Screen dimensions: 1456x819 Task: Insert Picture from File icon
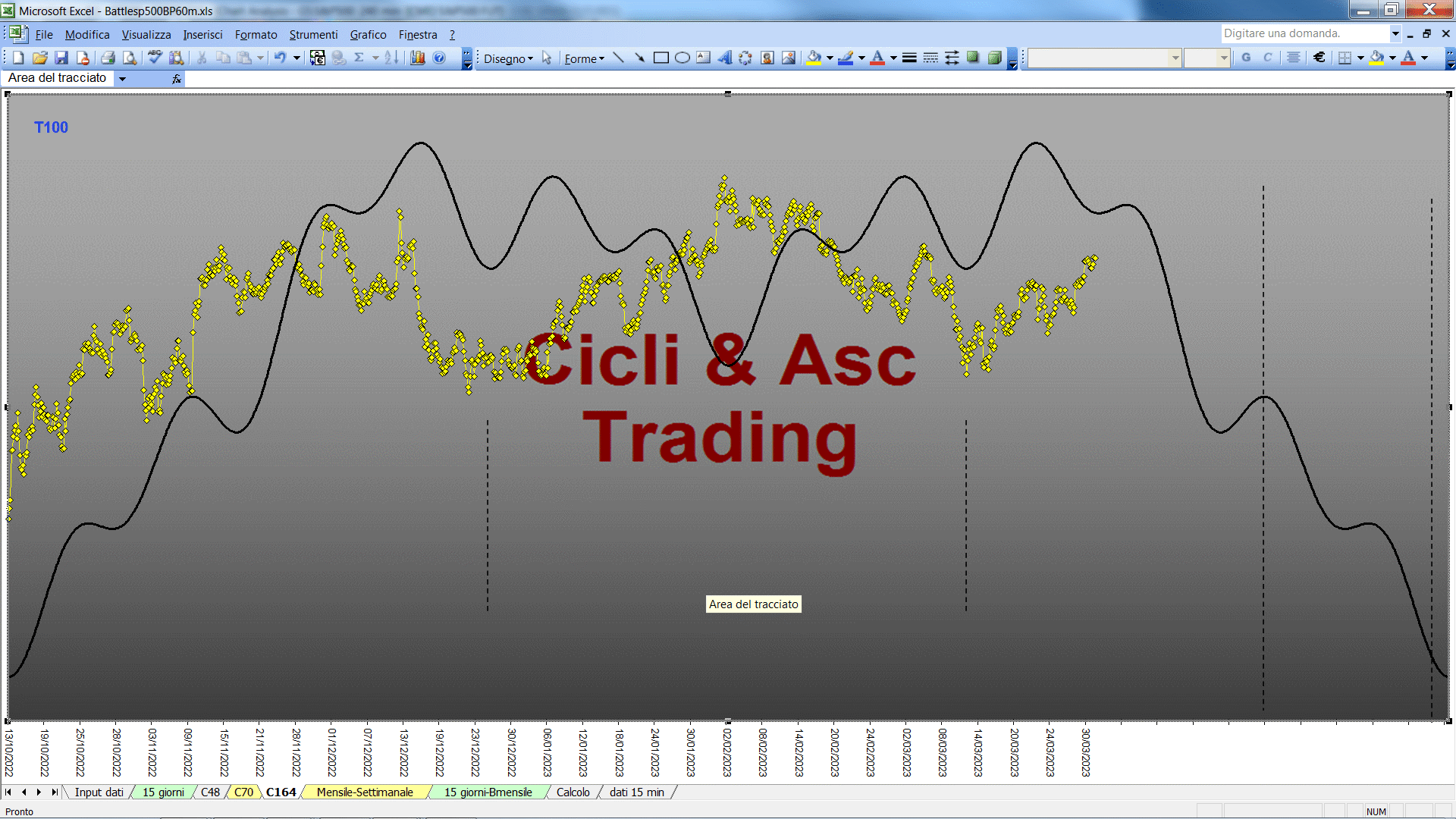point(789,58)
